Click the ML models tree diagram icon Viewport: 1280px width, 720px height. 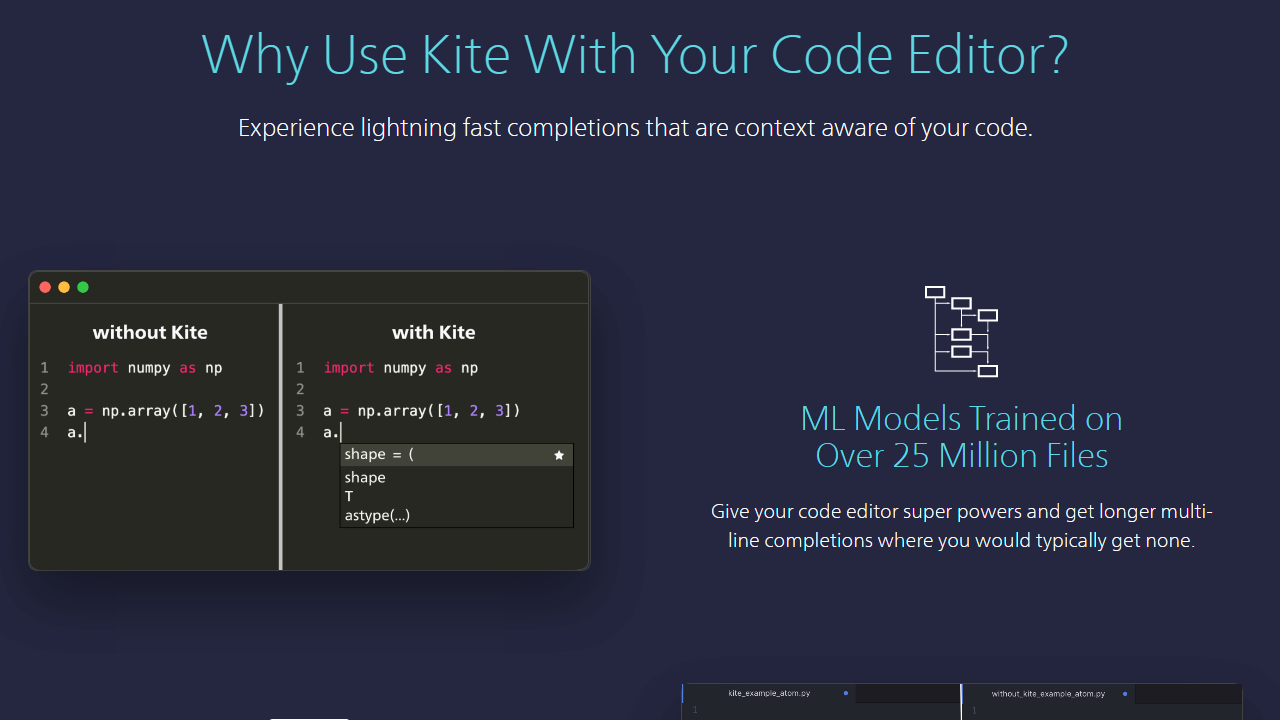click(961, 331)
